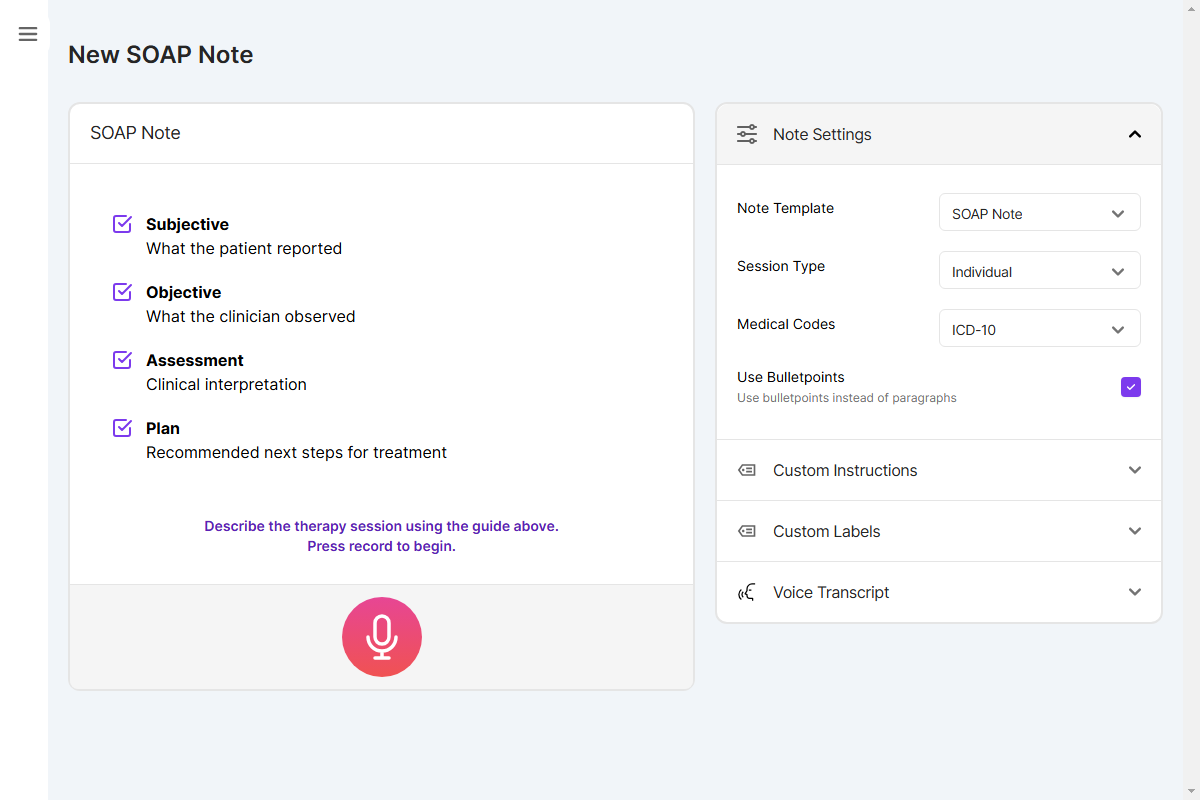This screenshot has width=1200, height=800.
Task: Uncheck the Use Bulletpoints option
Action: (x=1130, y=387)
